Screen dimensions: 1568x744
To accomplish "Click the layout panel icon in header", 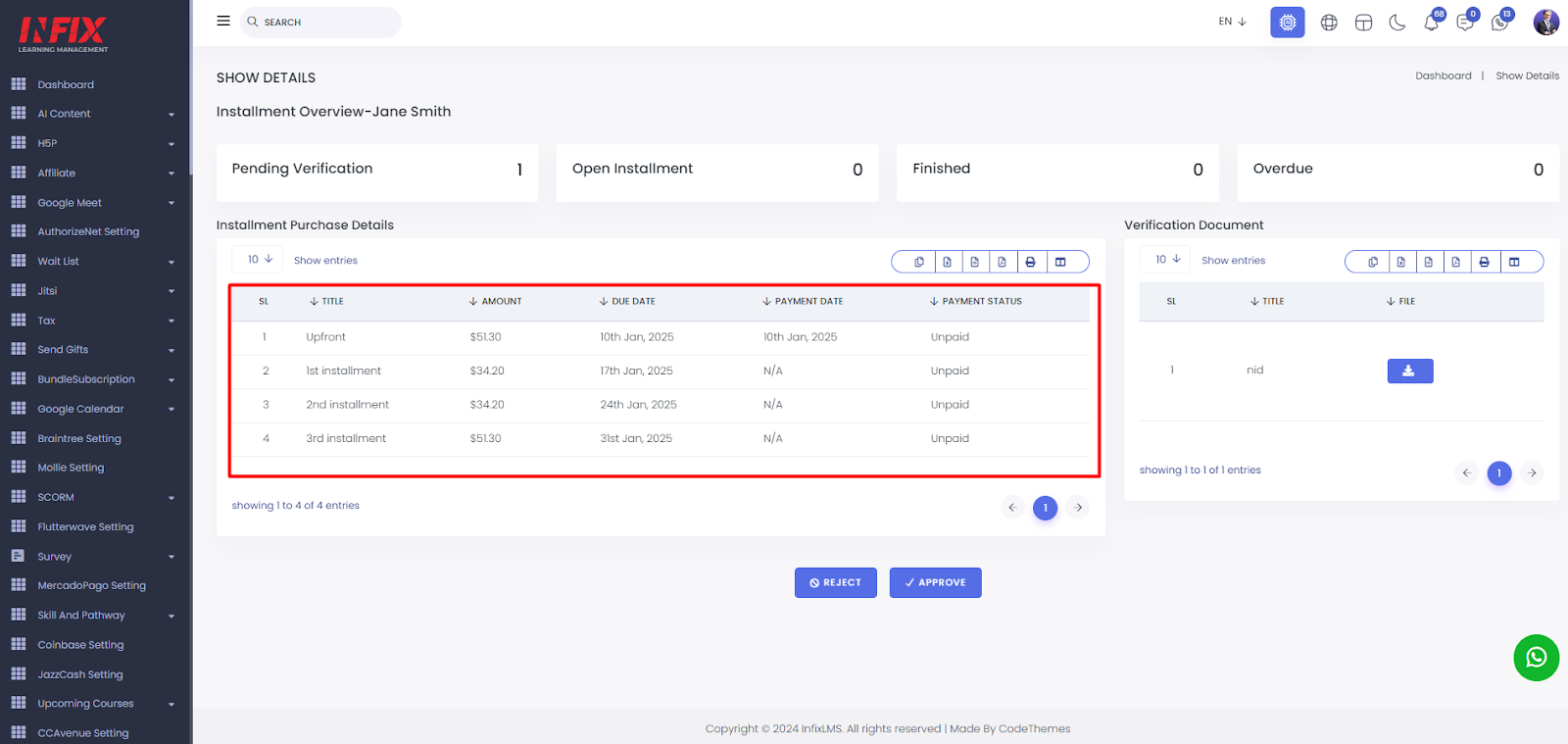I will (x=1363, y=23).
